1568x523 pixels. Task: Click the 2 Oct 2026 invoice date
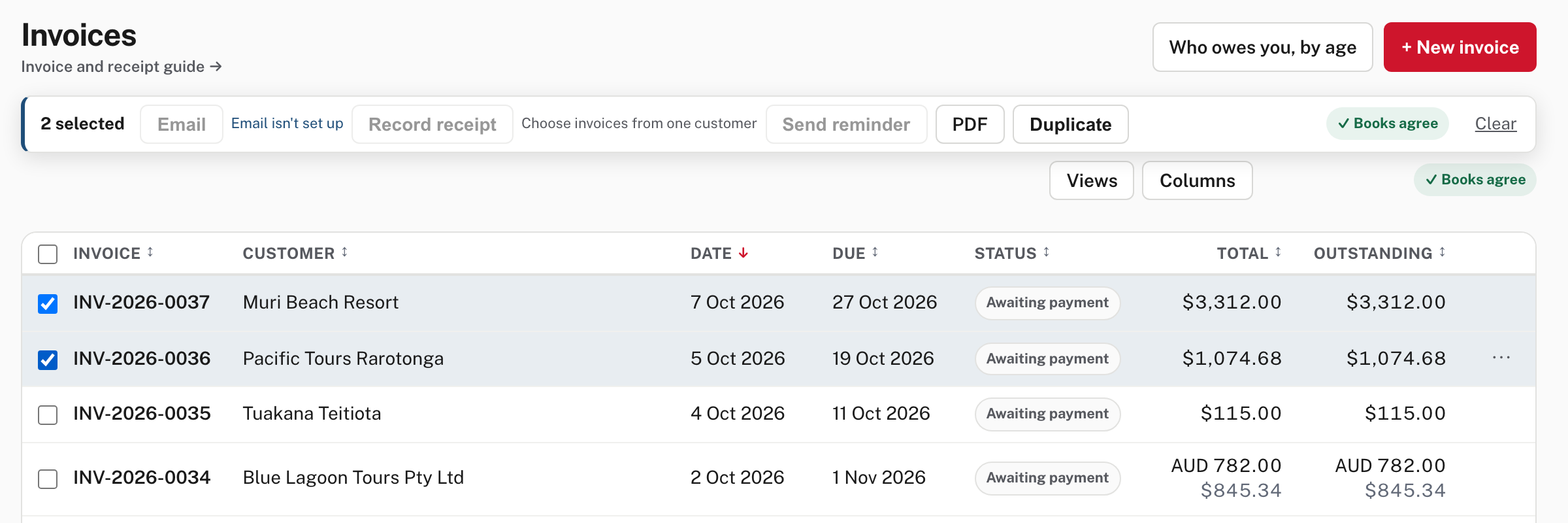coord(737,477)
